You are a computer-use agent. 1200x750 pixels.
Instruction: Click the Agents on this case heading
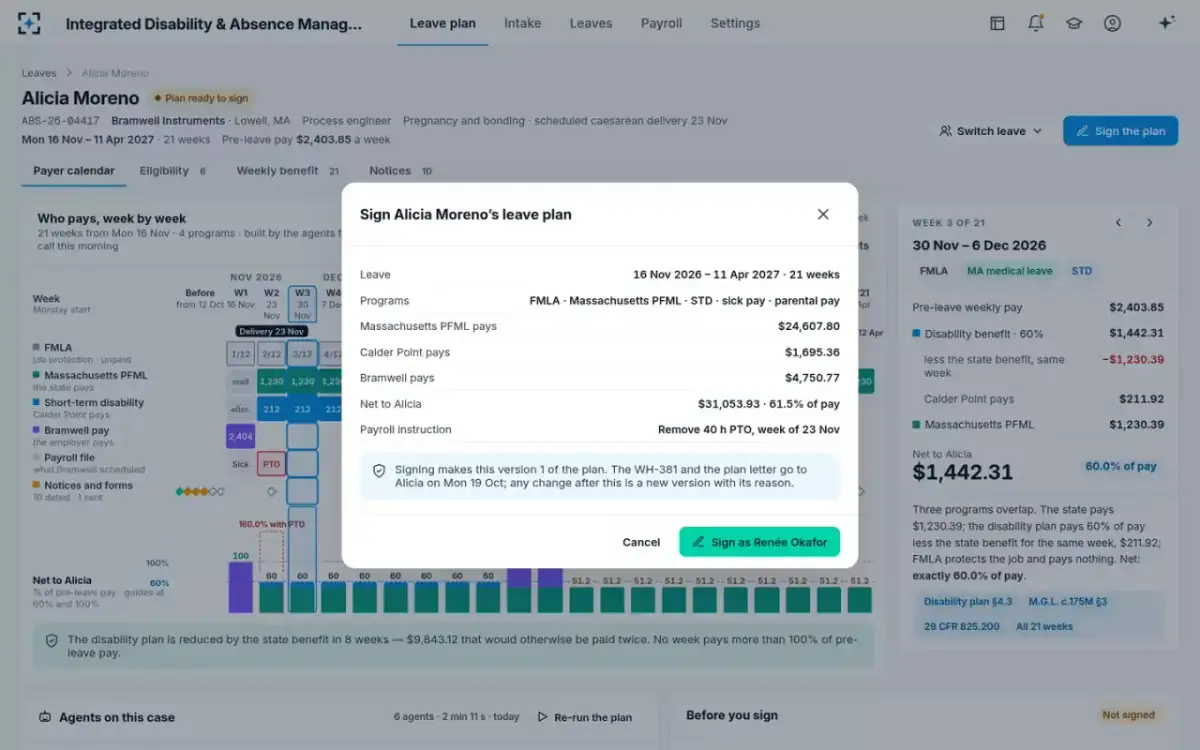(117, 717)
